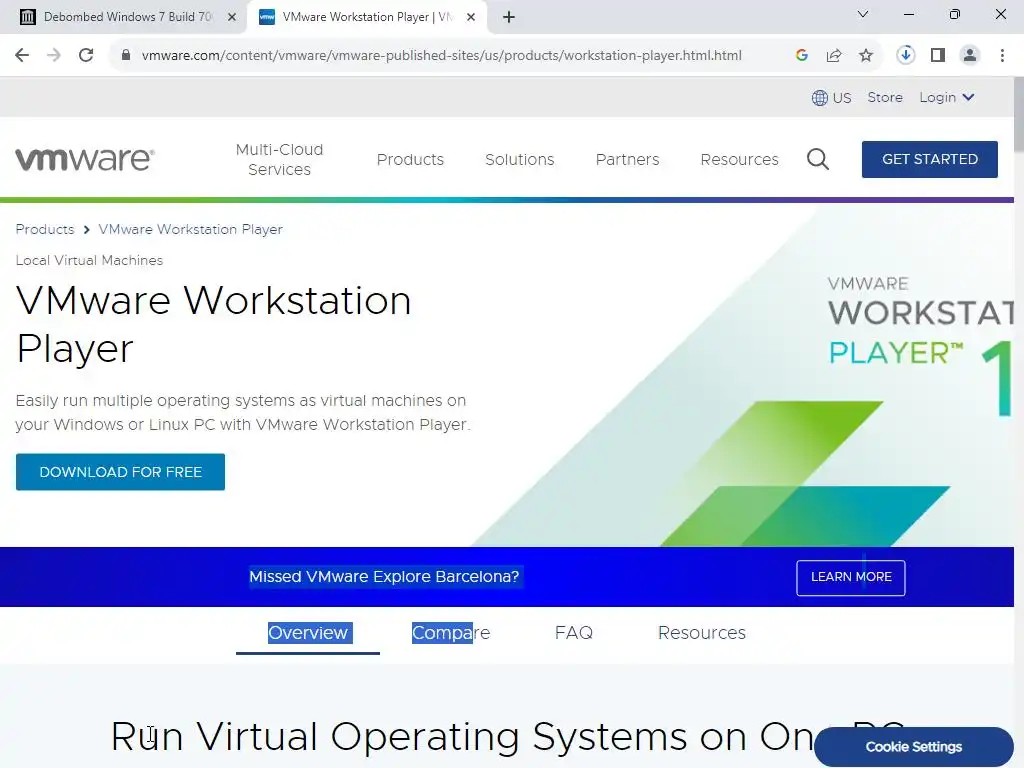Click the page vertical scrollbar thumb

[1019, 114]
